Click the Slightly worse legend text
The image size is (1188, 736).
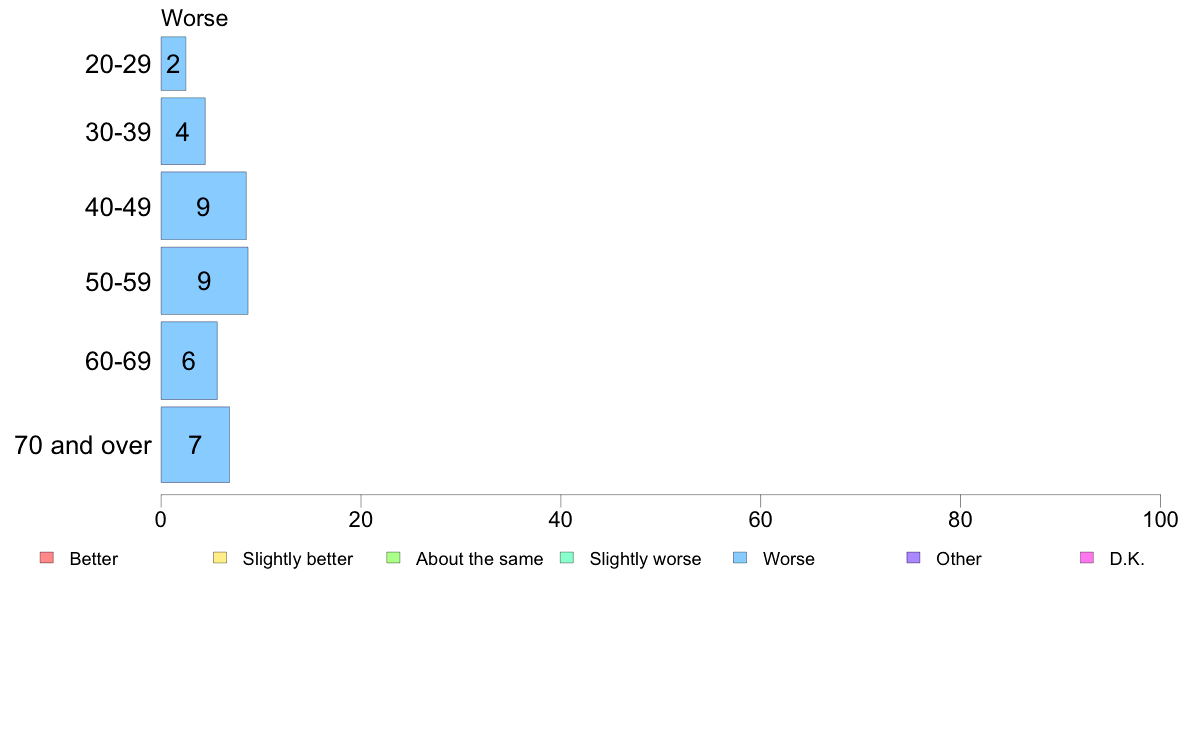tap(646, 559)
